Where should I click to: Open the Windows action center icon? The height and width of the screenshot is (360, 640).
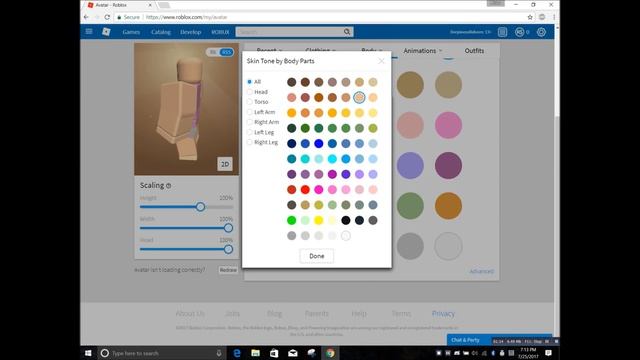pos(548,353)
